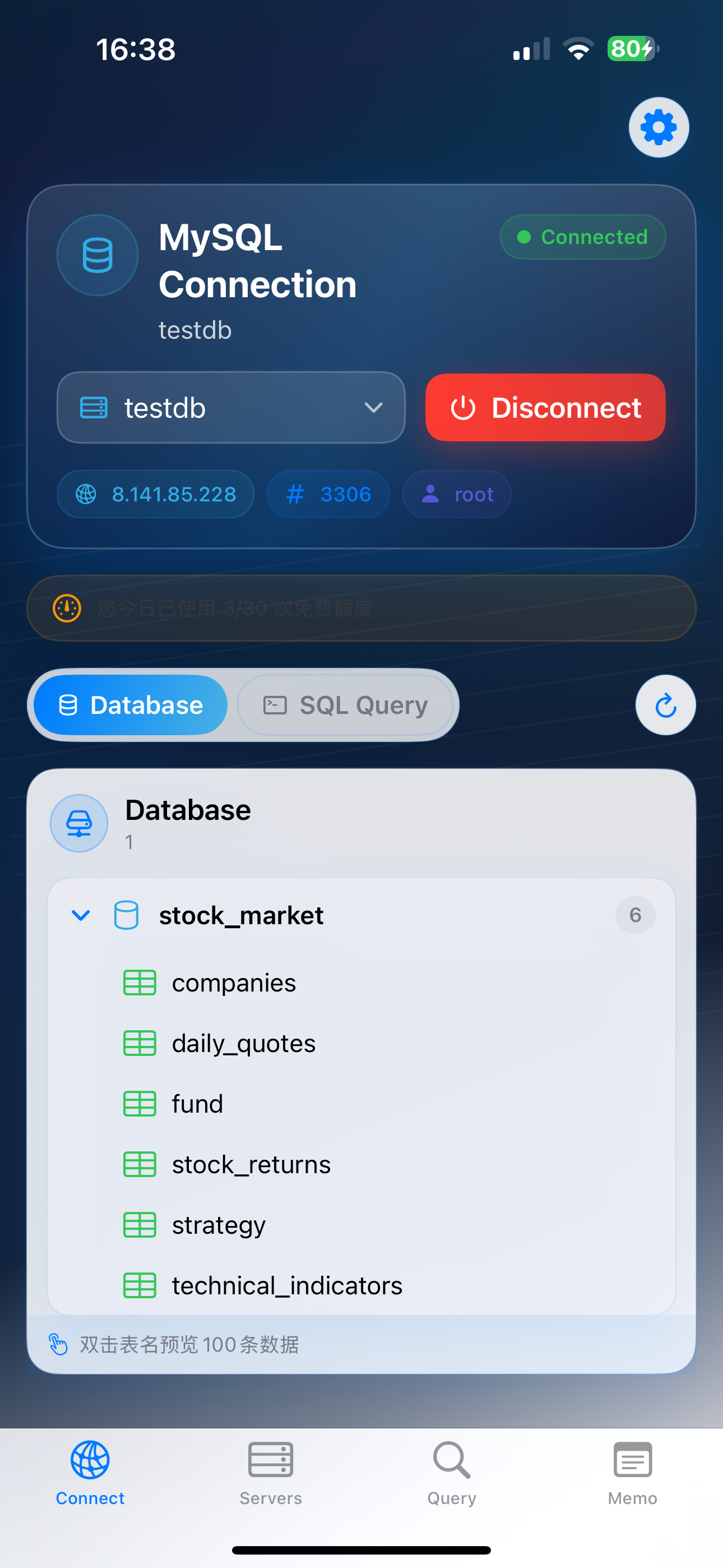Select the daily_quotes table name

coord(243,1044)
